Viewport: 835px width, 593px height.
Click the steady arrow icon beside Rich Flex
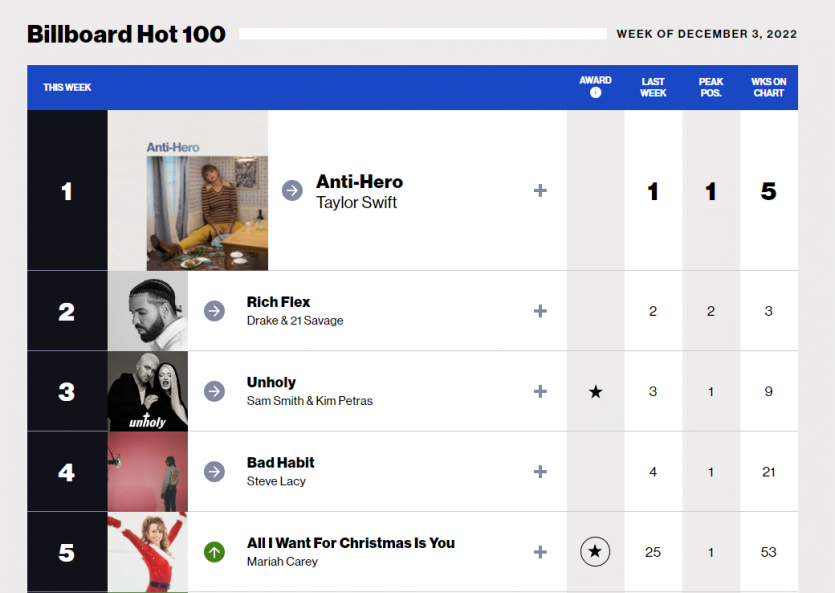(214, 311)
